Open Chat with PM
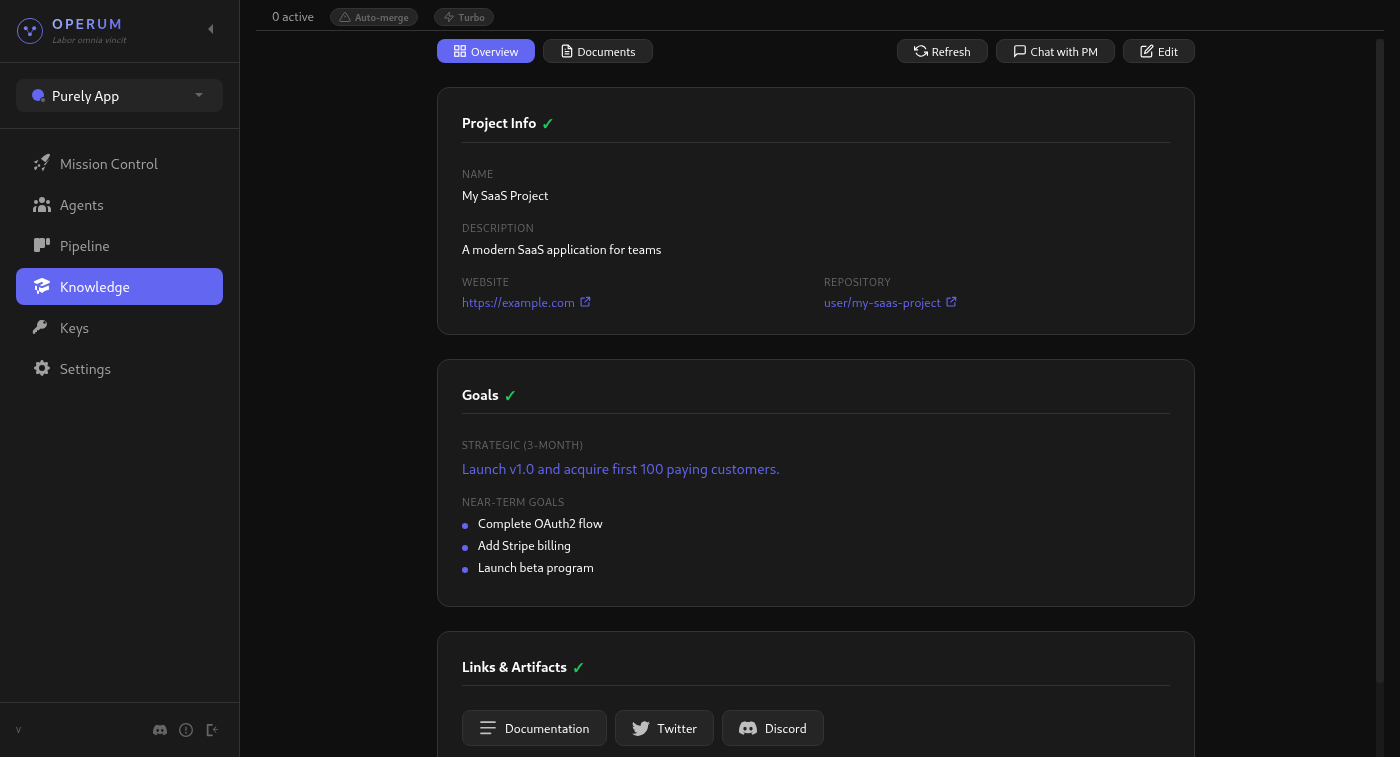This screenshot has height=757, width=1400. point(1055,51)
